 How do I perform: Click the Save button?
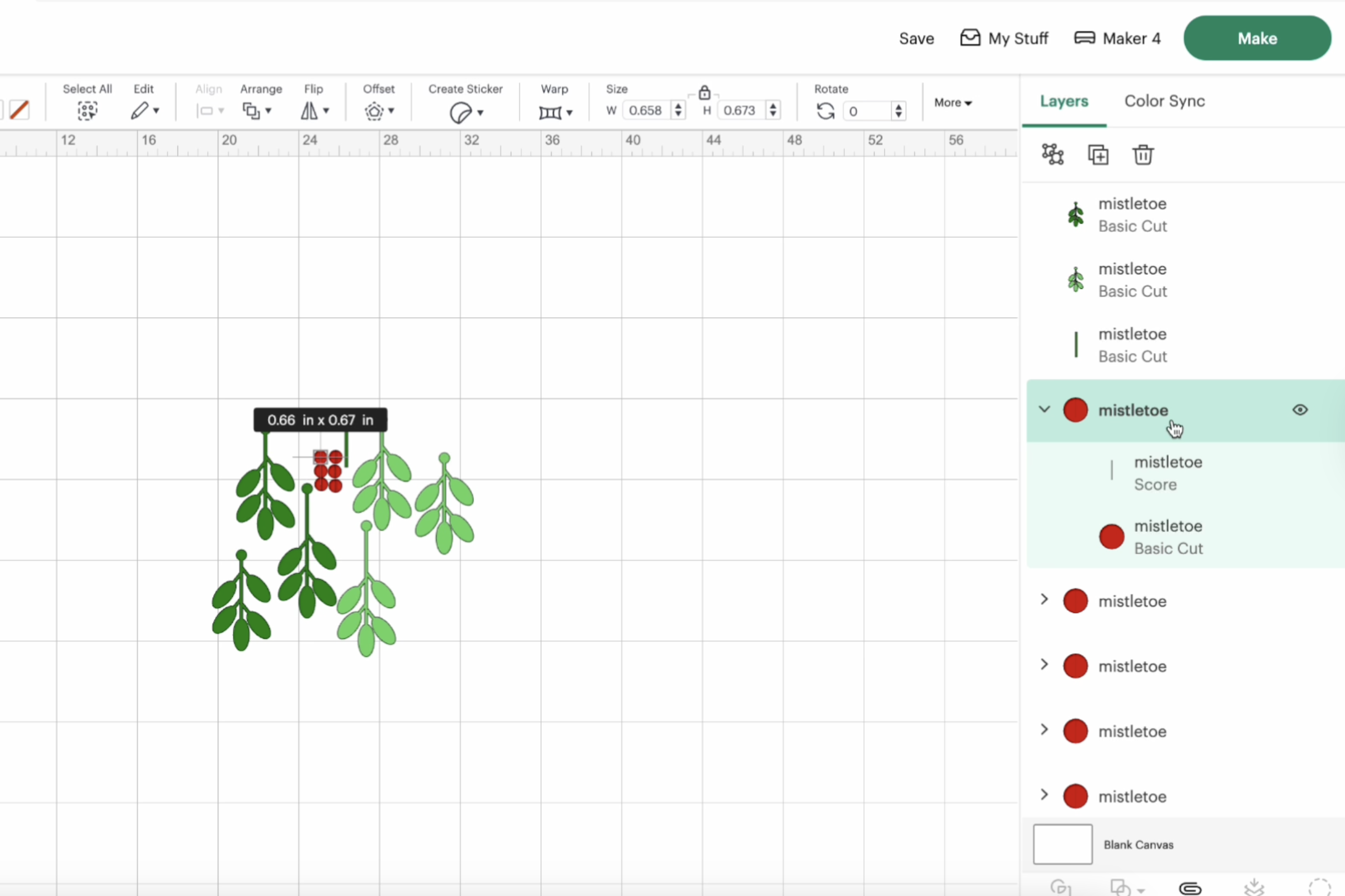click(916, 38)
